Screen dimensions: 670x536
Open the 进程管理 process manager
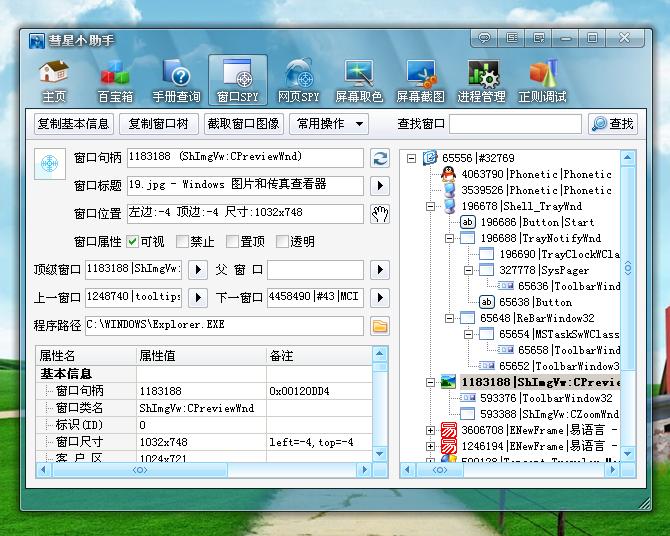[481, 81]
